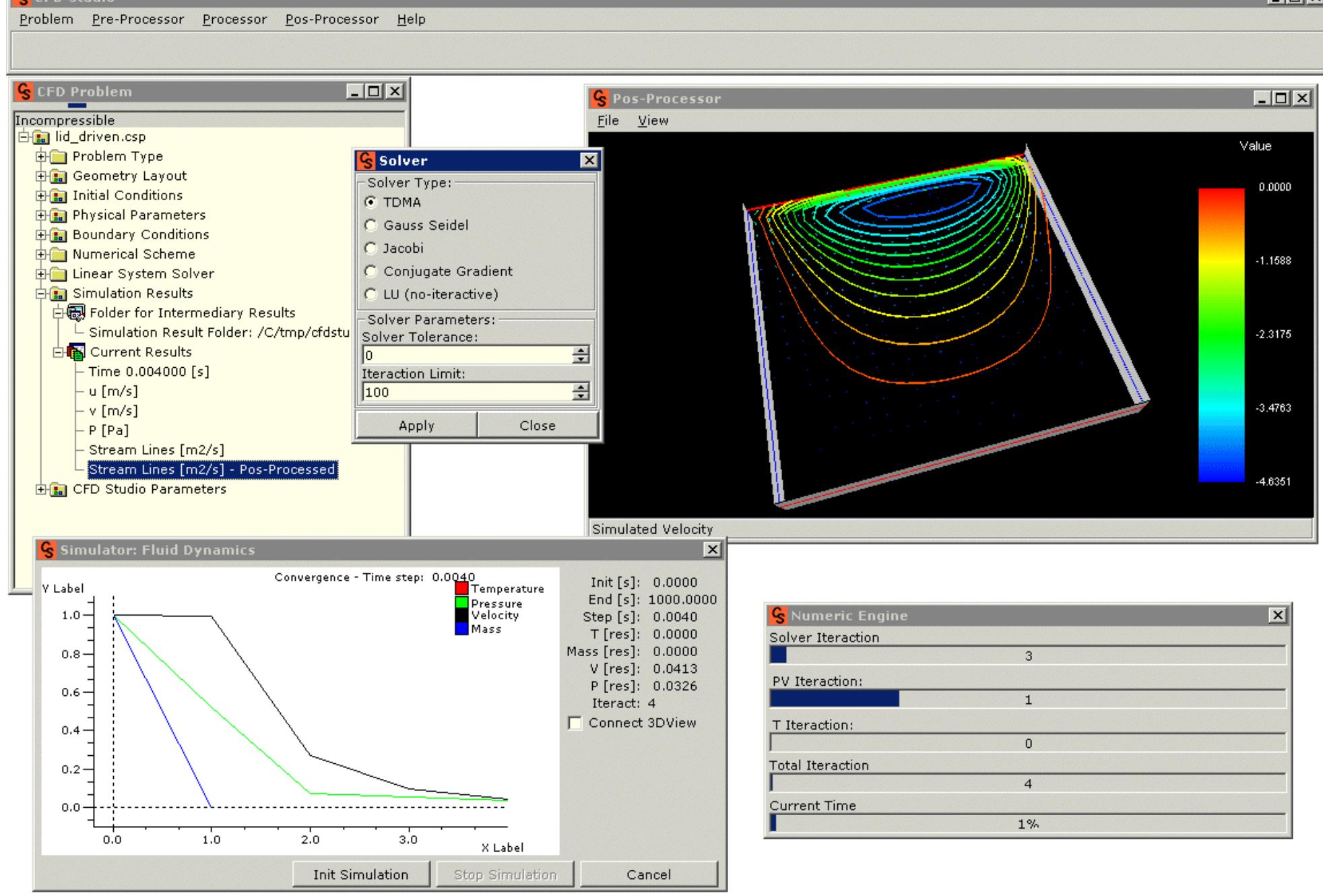
Task: Click the CFD Studio Parameters folder icon
Action: coord(59,490)
